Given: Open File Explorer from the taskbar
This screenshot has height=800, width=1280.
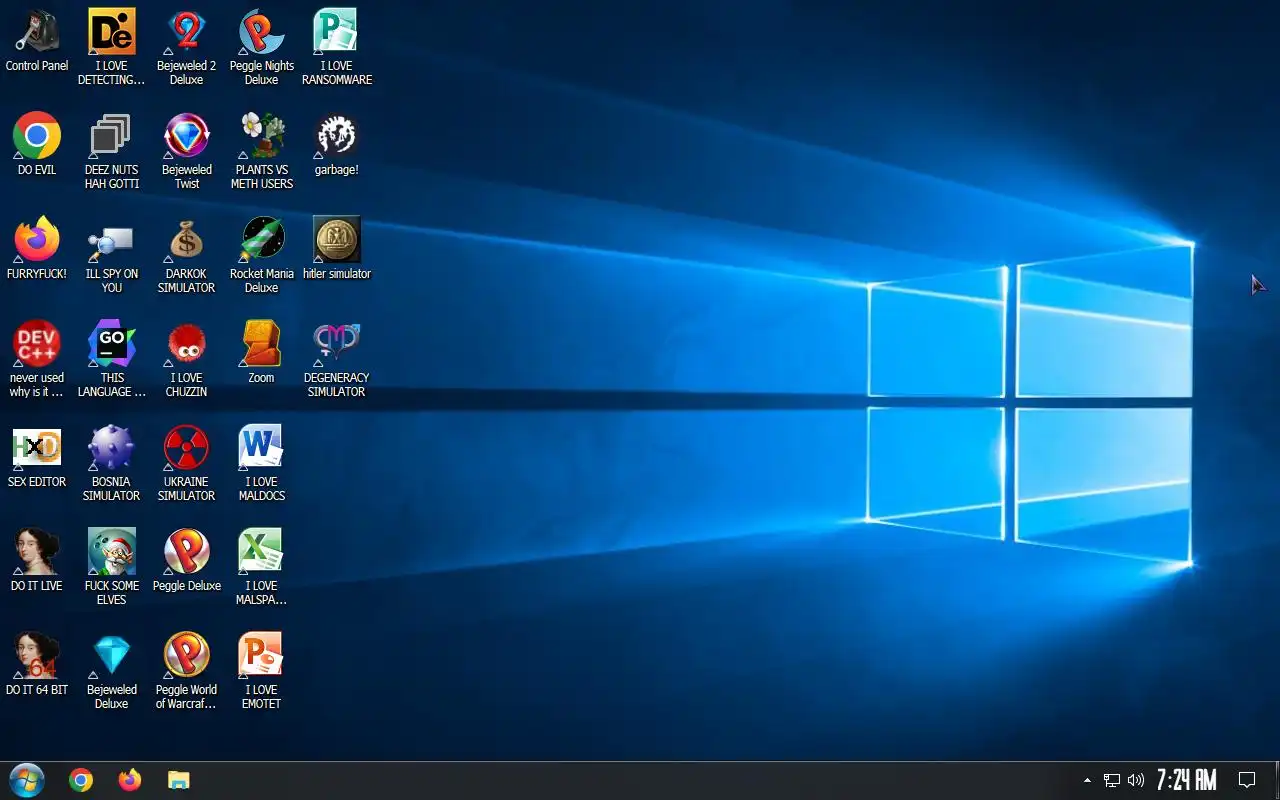Looking at the screenshot, I should tap(178, 780).
